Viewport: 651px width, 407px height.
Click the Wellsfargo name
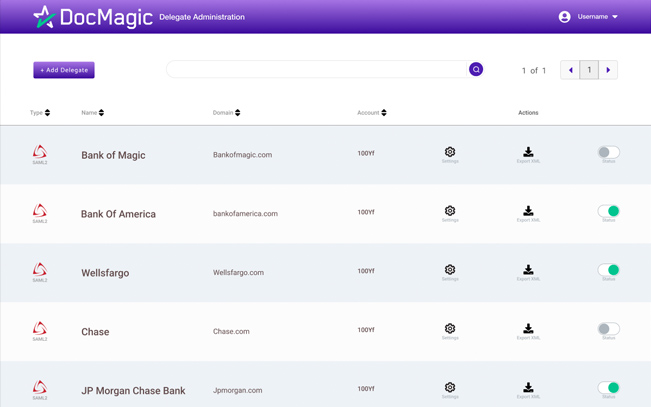pyautogui.click(x=105, y=273)
